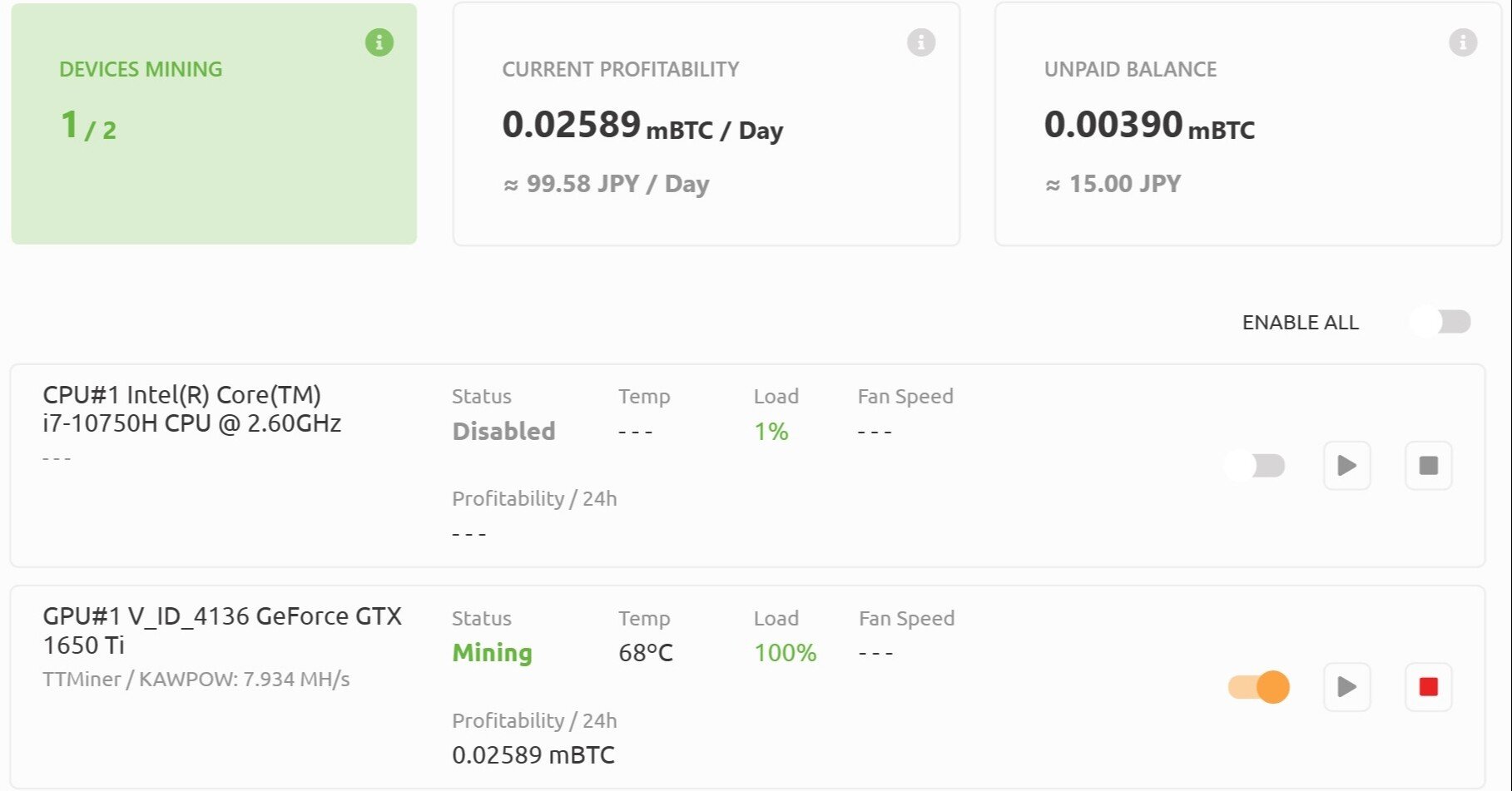Toggle the Enable All switch
The image size is (1512, 791).
[x=1441, y=322]
